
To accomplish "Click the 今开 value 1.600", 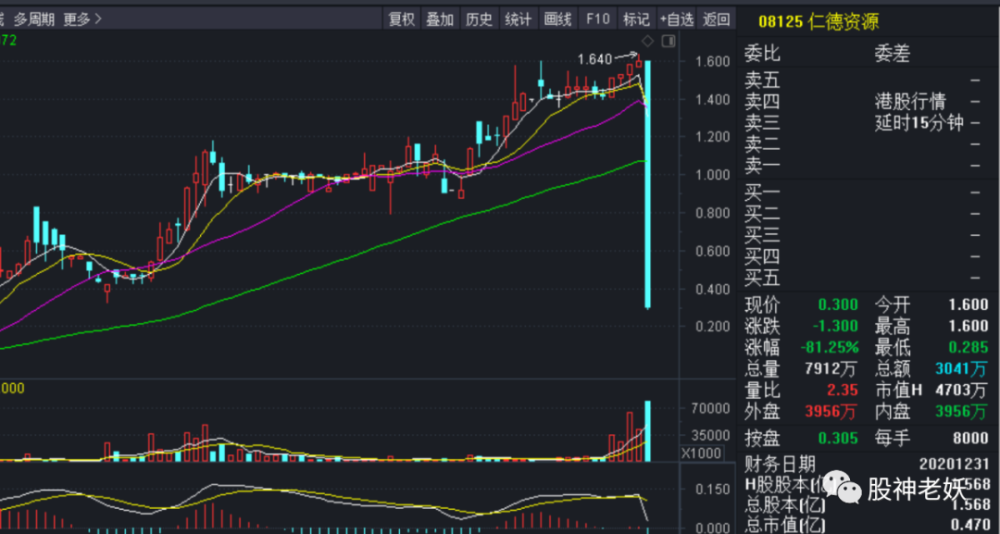I will [x=968, y=305].
